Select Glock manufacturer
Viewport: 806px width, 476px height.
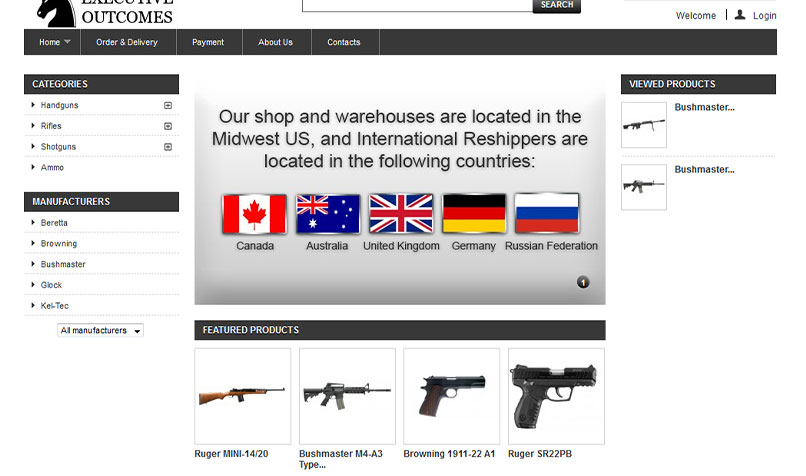tap(51, 285)
